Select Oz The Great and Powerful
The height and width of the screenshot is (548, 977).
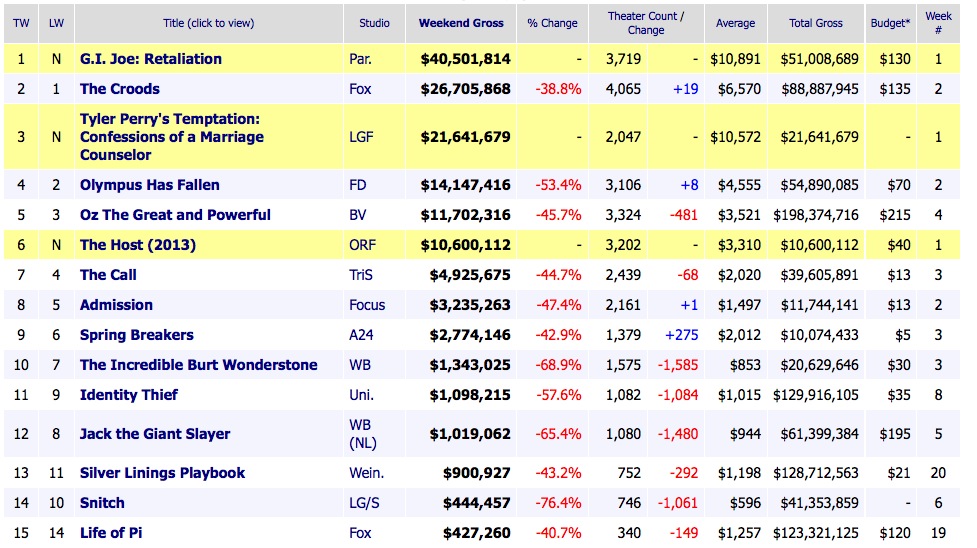[x=175, y=215]
